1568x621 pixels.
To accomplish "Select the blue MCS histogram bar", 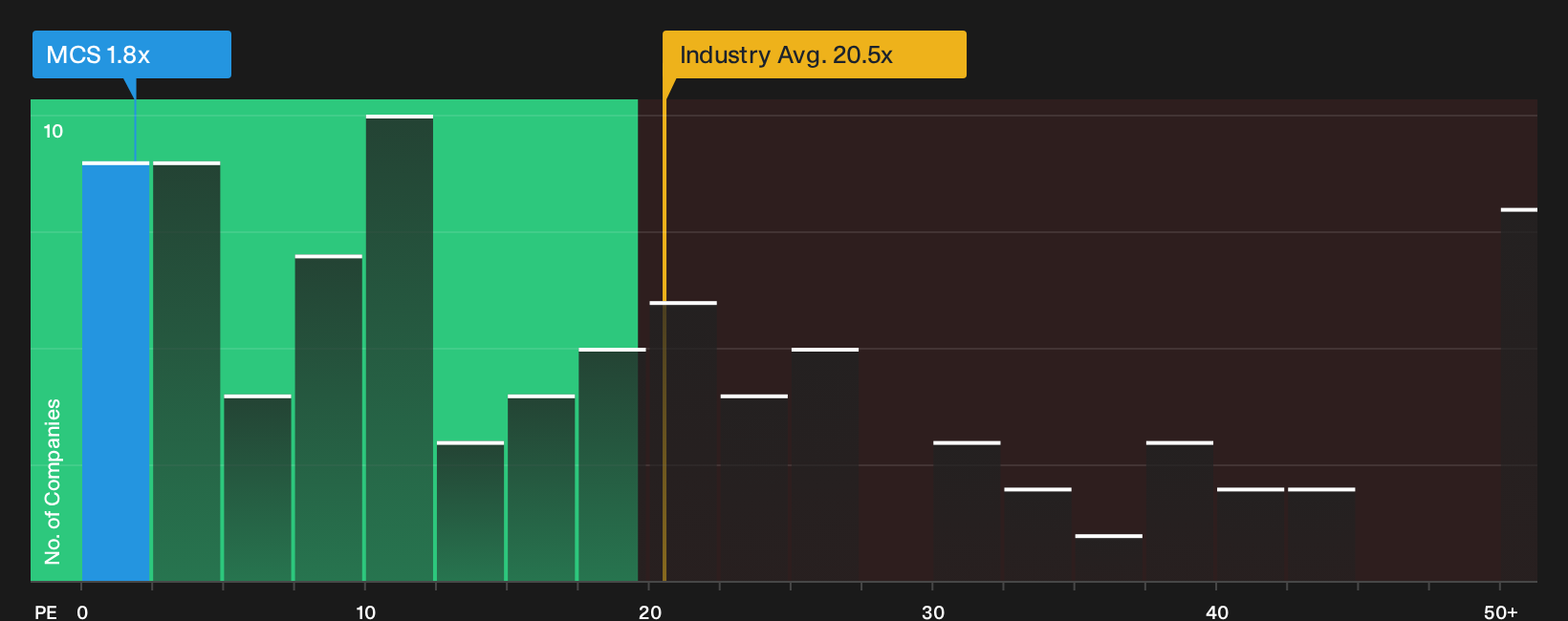I will tap(116, 372).
